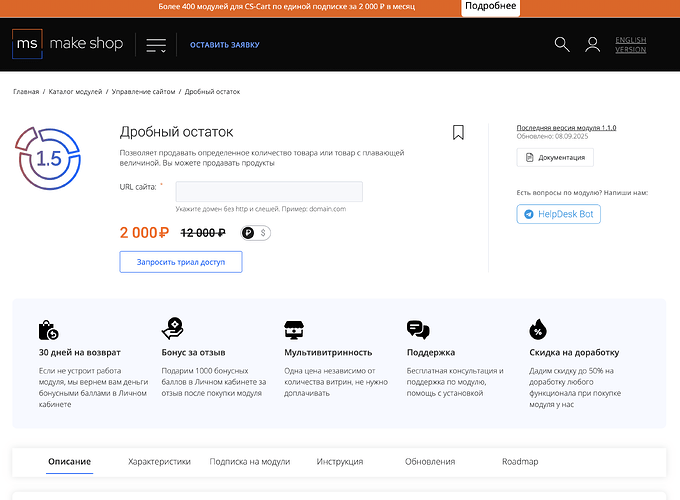Click Запросить триал доступ button
680x500 pixels.
tap(181, 262)
